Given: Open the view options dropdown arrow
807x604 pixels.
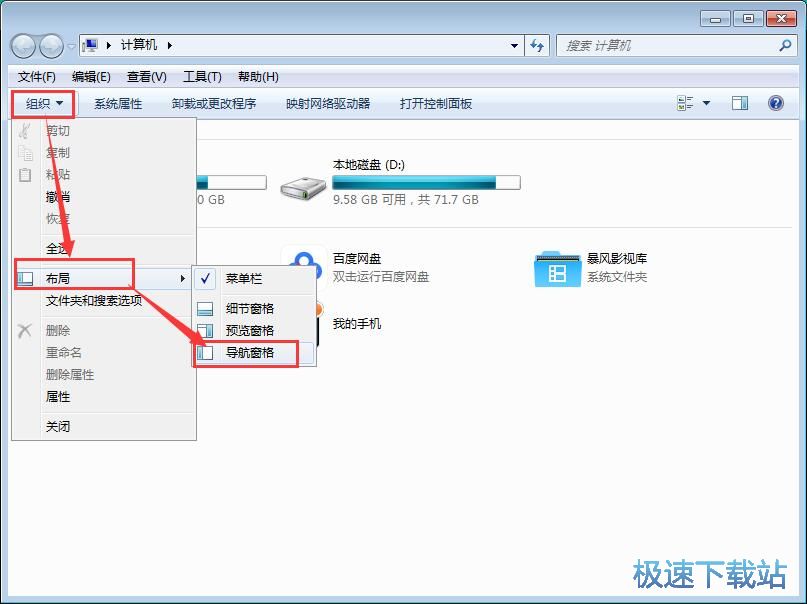Looking at the screenshot, I should pyautogui.click(x=707, y=103).
